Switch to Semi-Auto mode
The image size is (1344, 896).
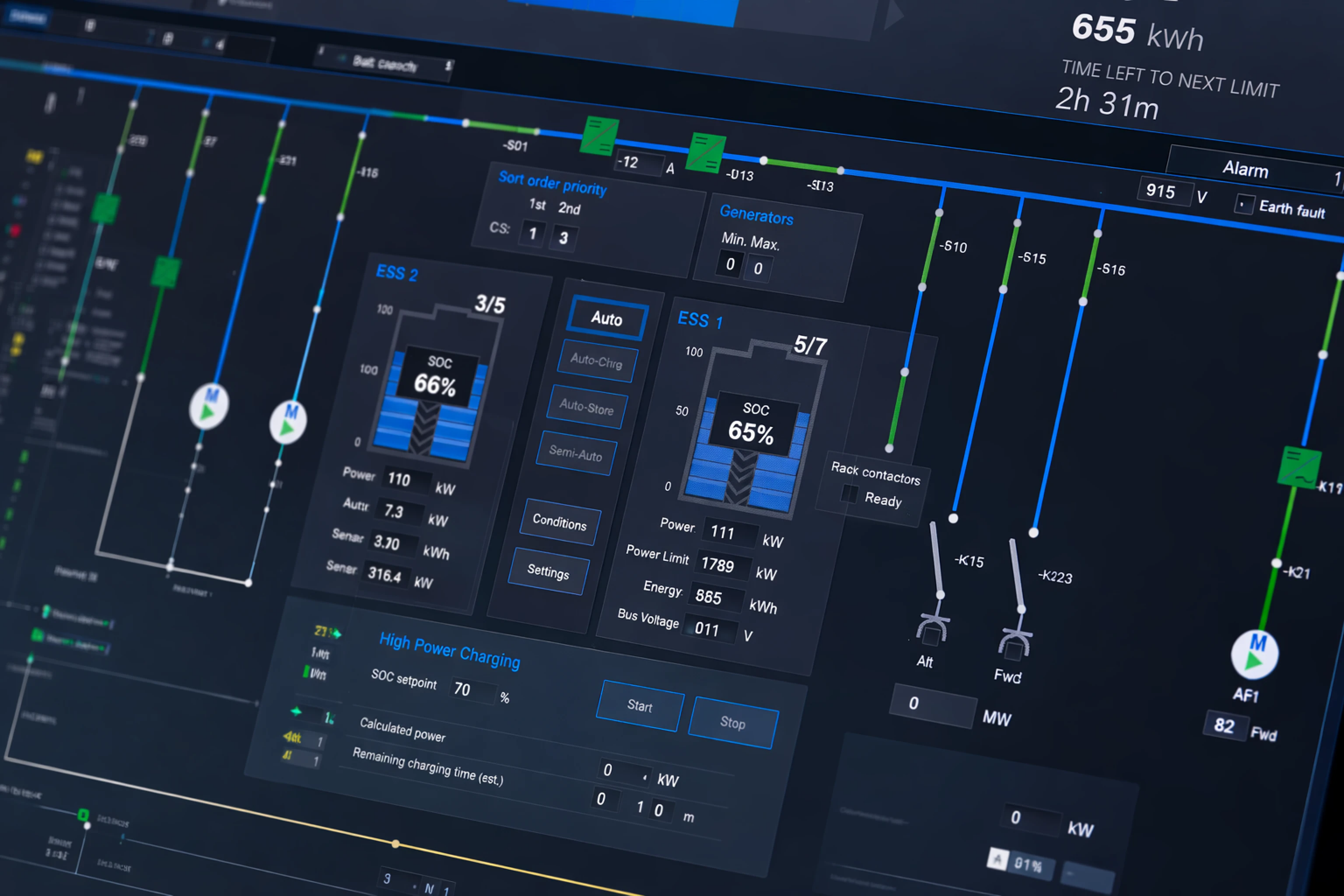575,453
